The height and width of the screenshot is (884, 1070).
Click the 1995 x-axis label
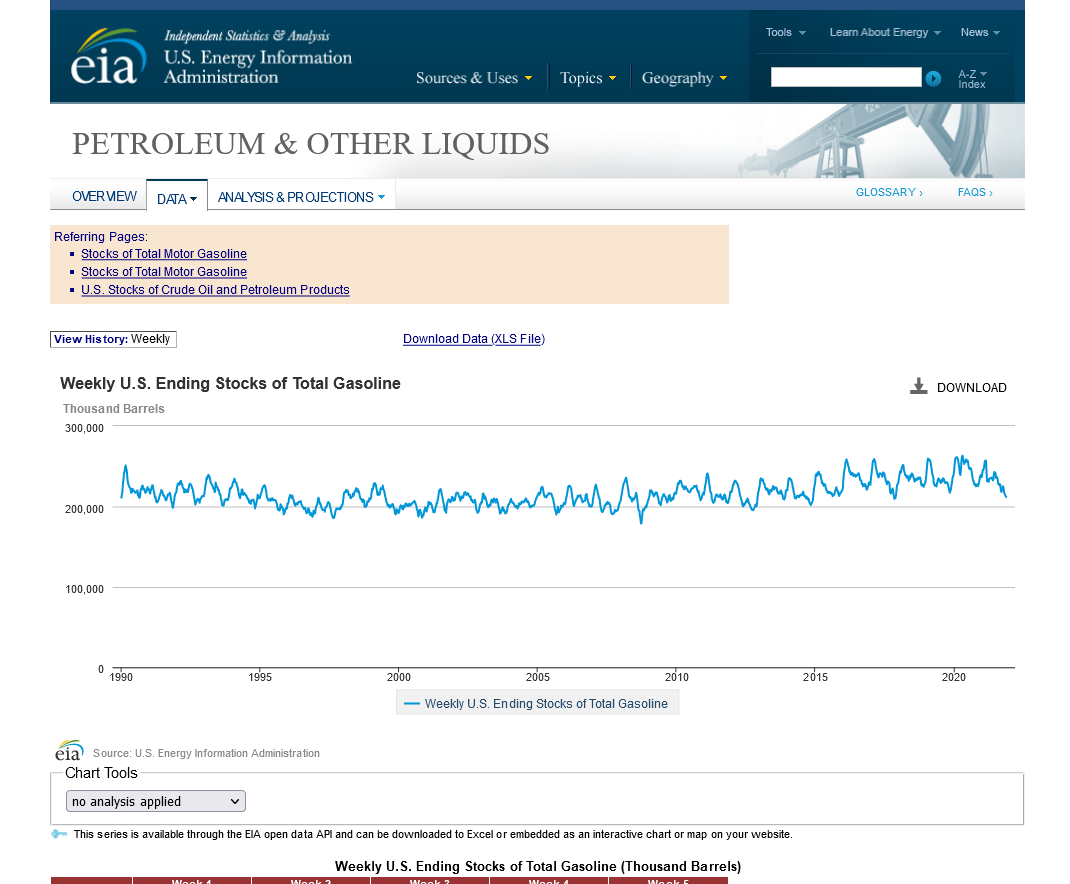point(259,677)
